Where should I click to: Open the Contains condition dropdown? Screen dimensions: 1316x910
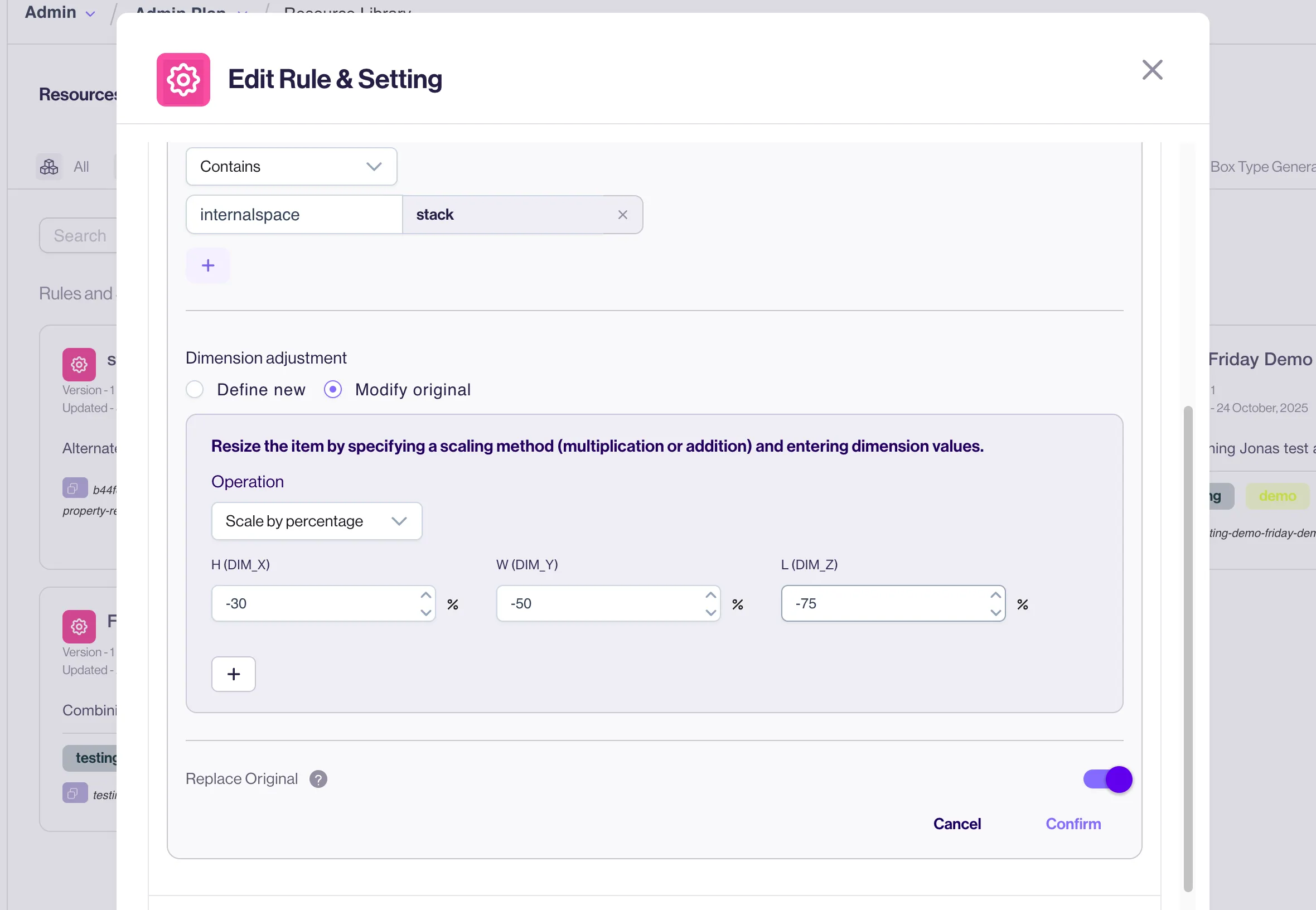(292, 167)
